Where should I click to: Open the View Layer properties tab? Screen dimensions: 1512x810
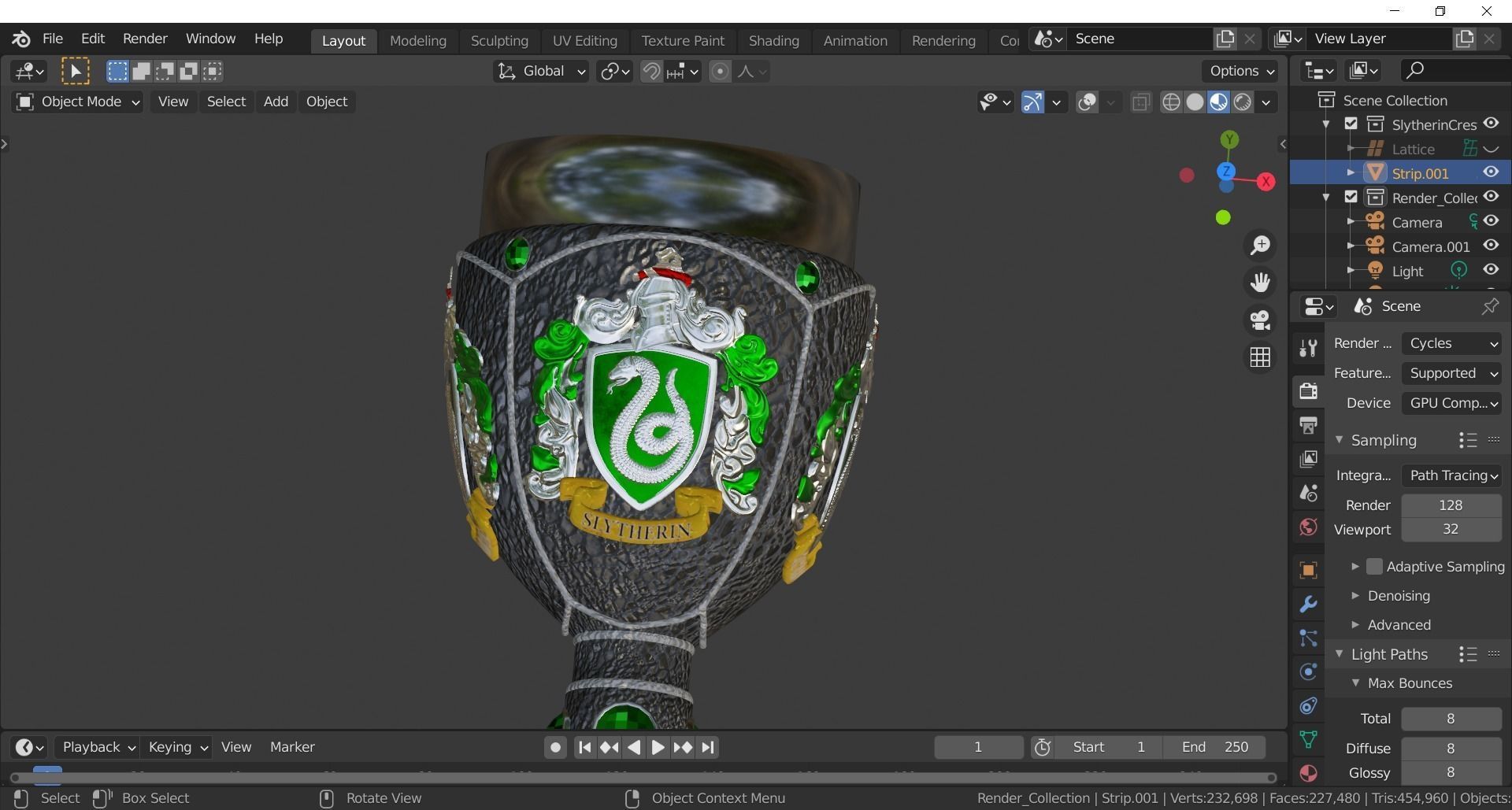coord(1308,459)
